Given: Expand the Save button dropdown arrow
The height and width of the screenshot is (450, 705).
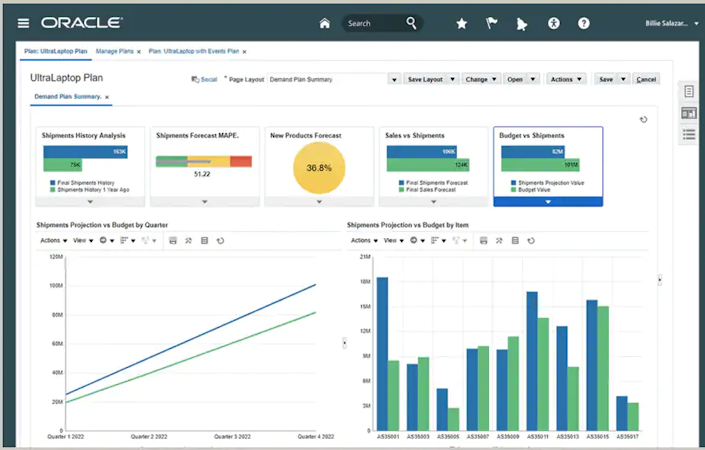Looking at the screenshot, I should 623,79.
